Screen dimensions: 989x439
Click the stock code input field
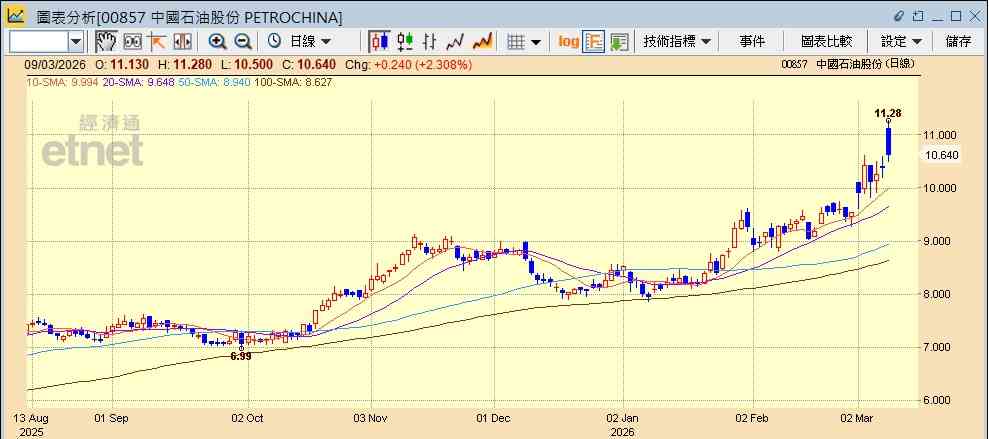pyautogui.click(x=38, y=42)
